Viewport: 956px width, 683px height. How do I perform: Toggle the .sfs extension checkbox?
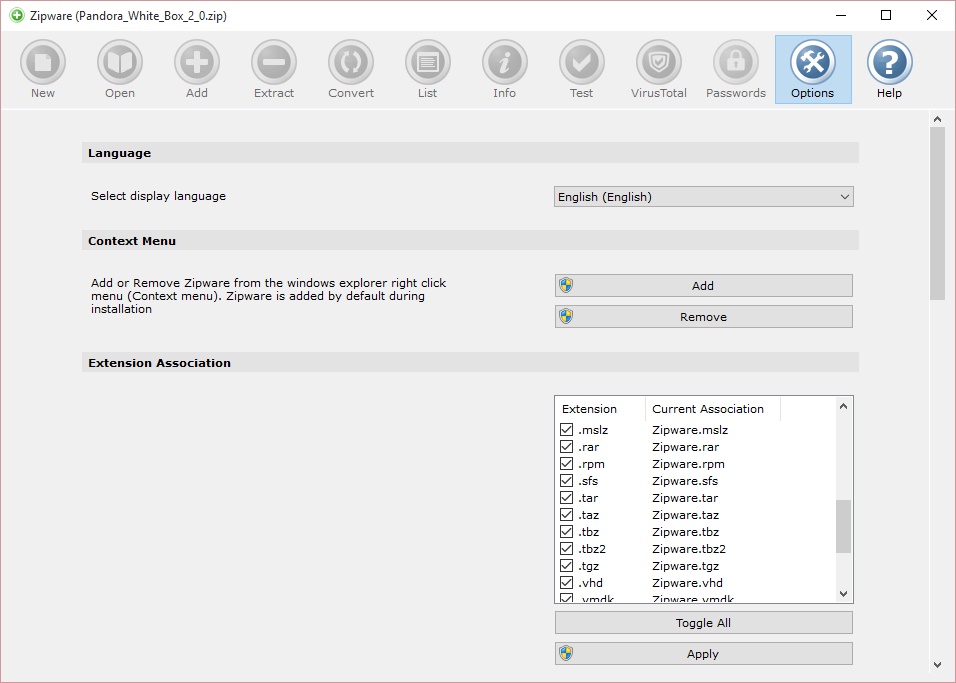point(566,481)
